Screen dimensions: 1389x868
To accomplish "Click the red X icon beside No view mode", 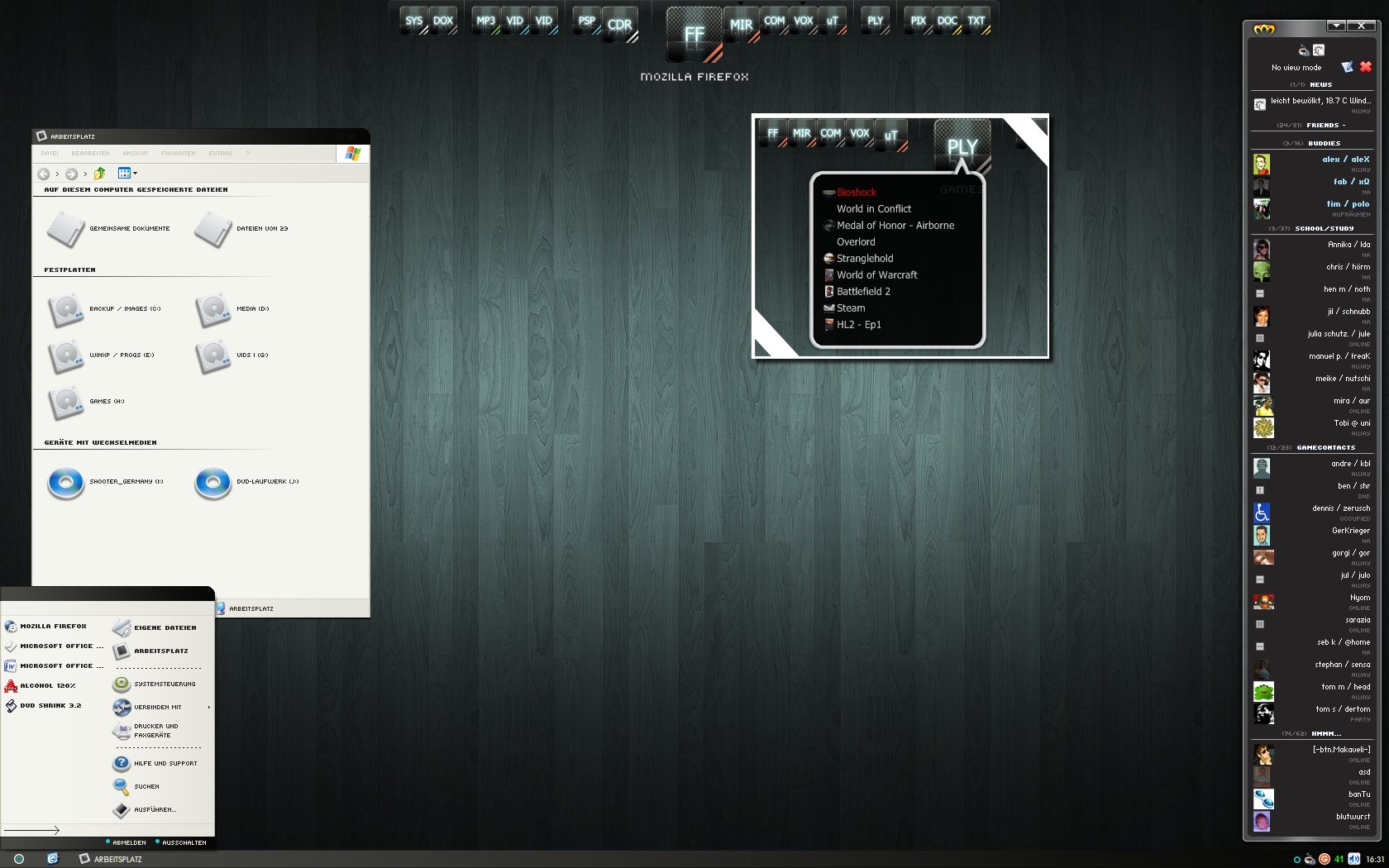I will point(1365,67).
